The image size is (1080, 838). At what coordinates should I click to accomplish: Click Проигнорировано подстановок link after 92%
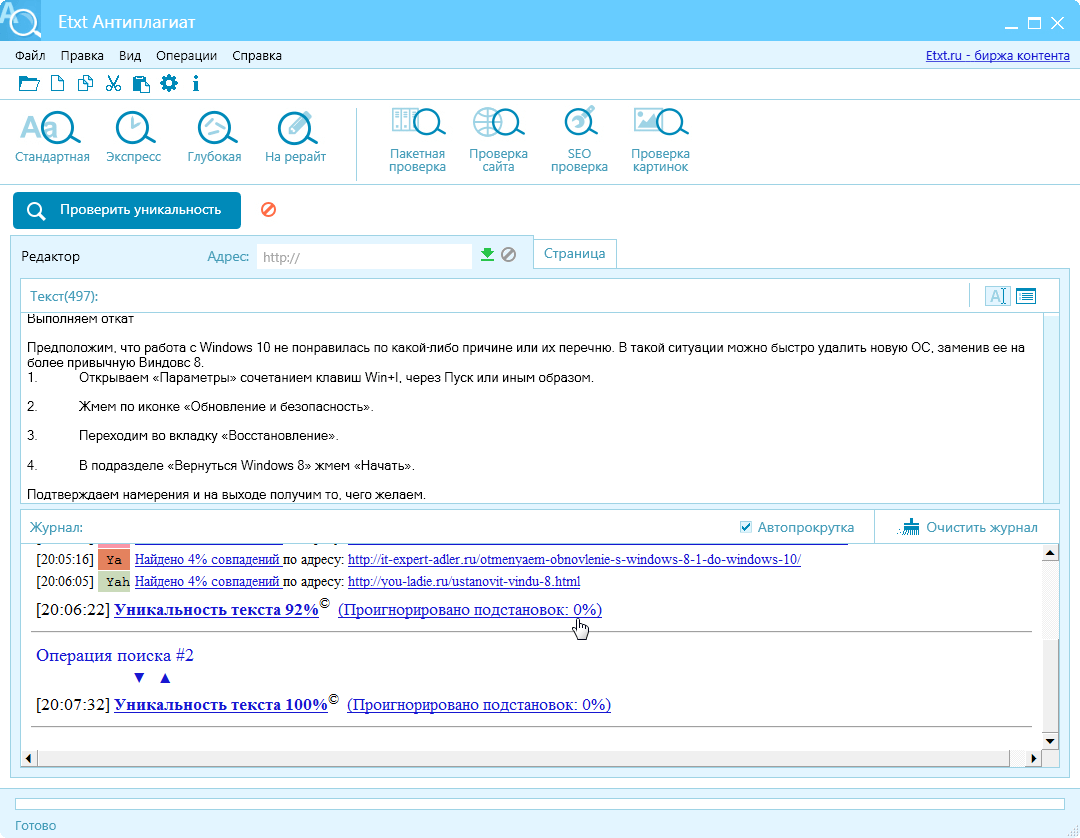pos(470,610)
